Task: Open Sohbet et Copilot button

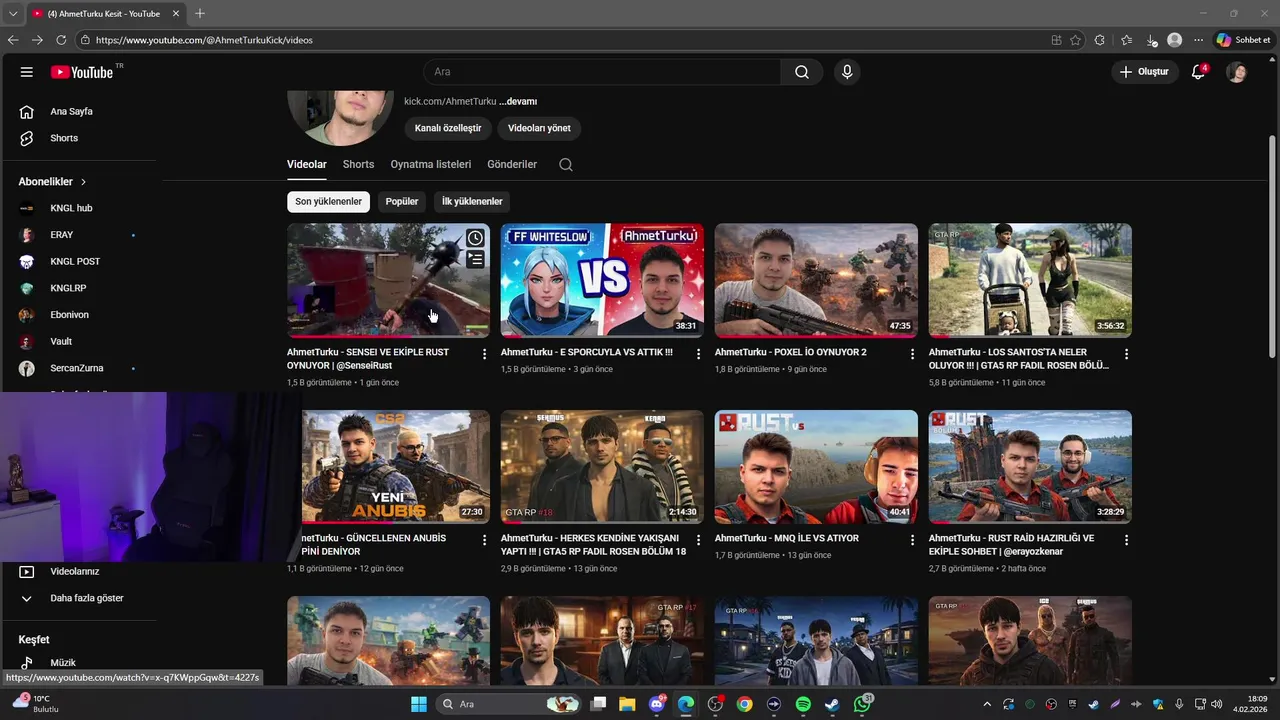Action: 1243,40
